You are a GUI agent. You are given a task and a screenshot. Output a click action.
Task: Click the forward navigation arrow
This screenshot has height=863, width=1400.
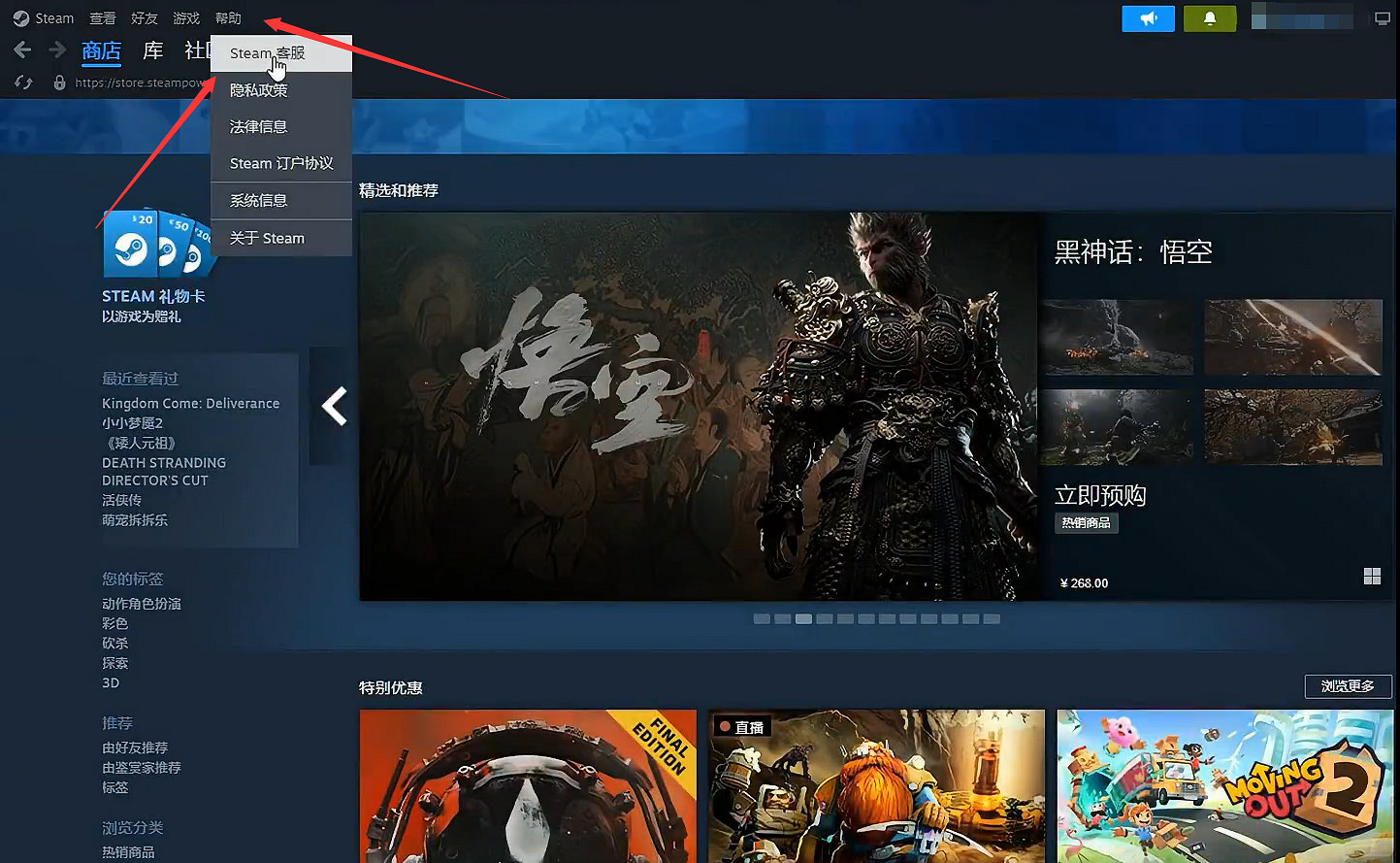click(57, 50)
